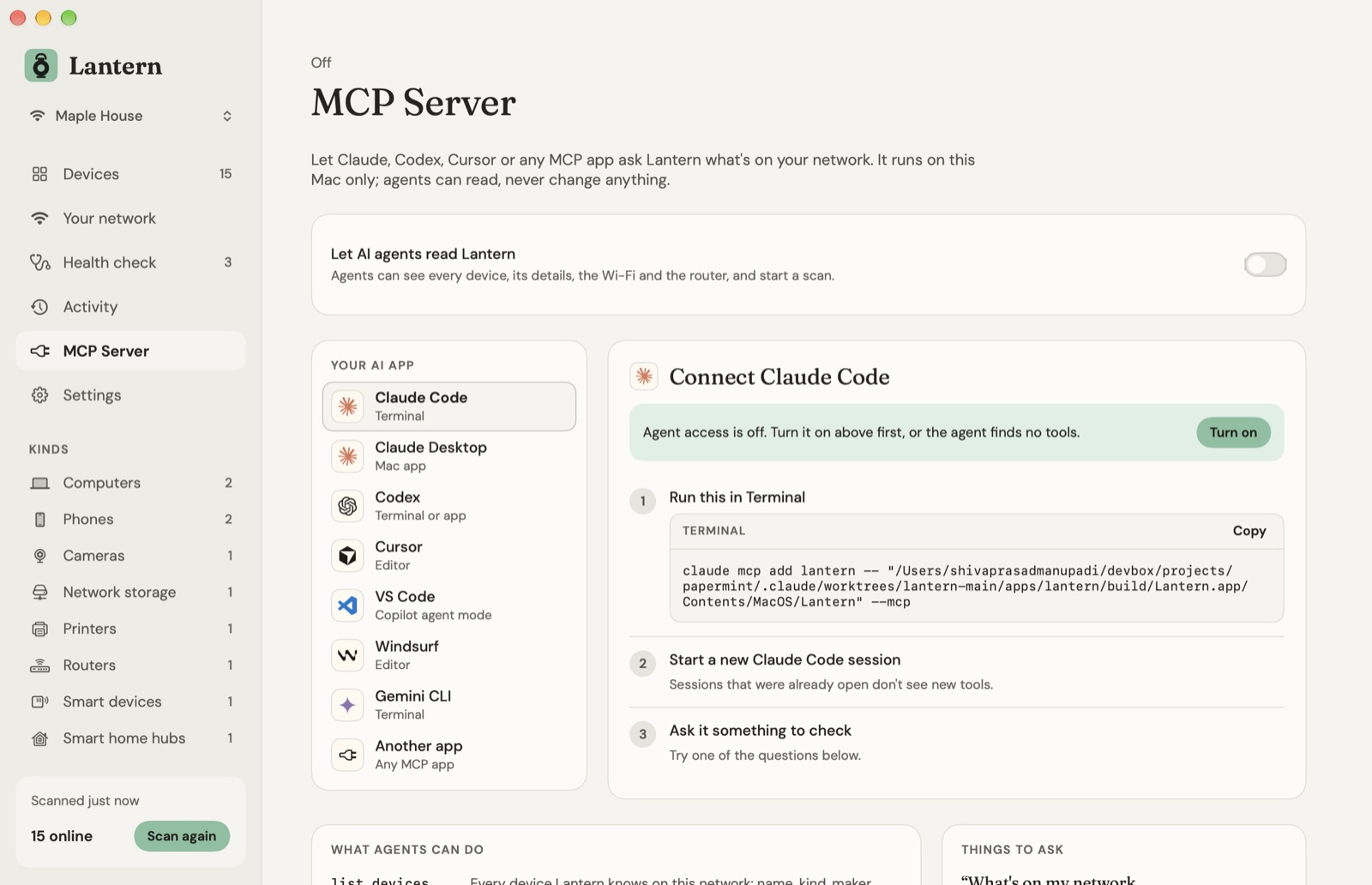Click the Gemini CLI sparkle icon
The width and height of the screenshot is (1372, 885).
click(x=347, y=705)
